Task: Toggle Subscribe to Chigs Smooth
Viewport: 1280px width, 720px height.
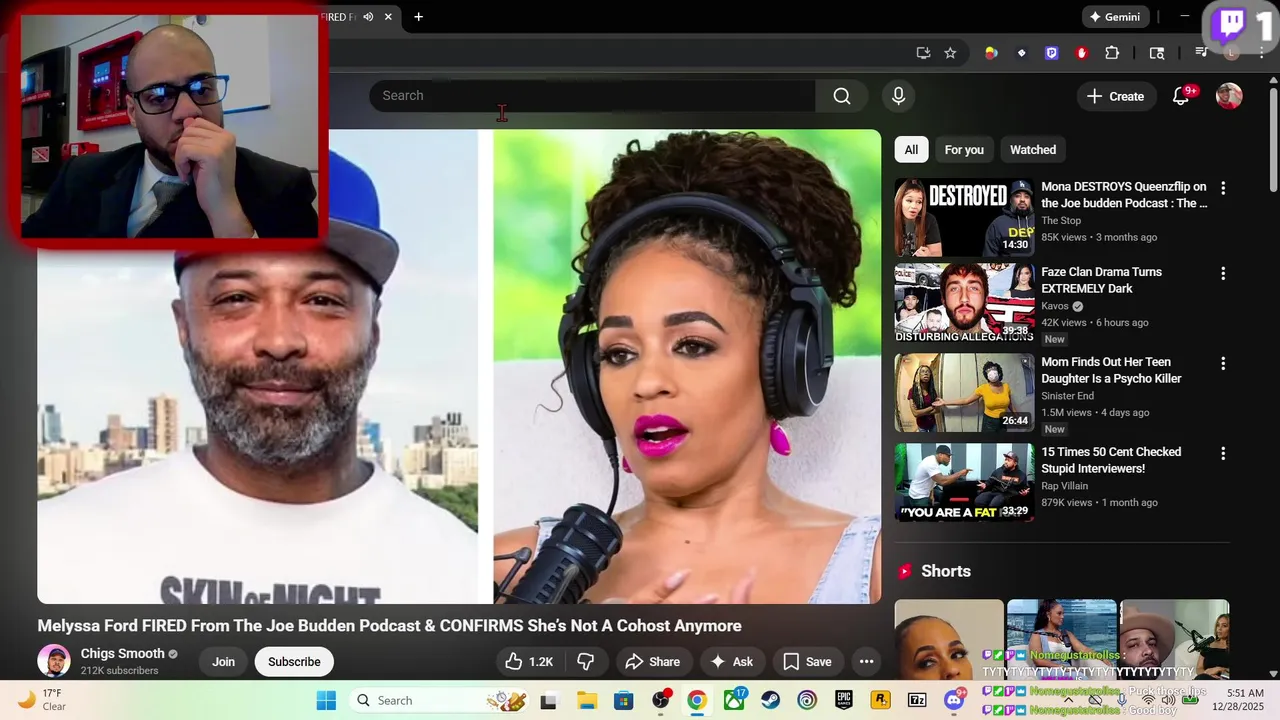Action: pyautogui.click(x=294, y=662)
